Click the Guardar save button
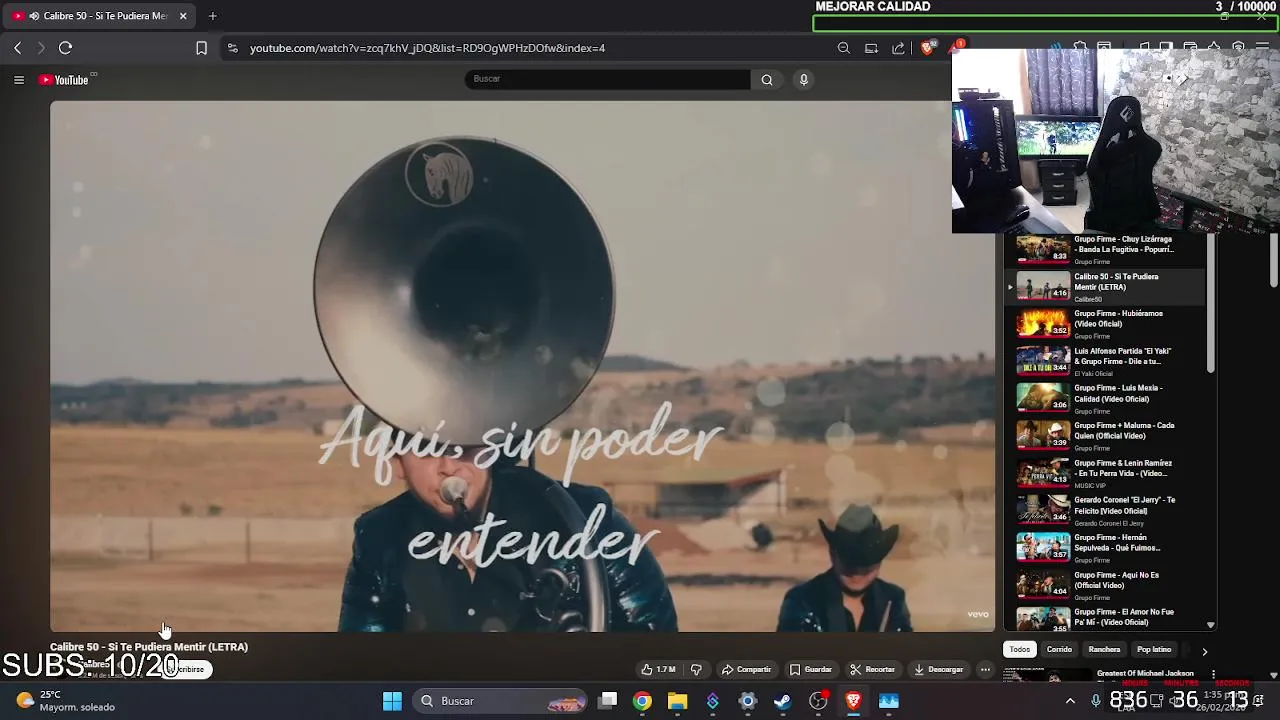The height and width of the screenshot is (720, 1280). click(x=810, y=669)
